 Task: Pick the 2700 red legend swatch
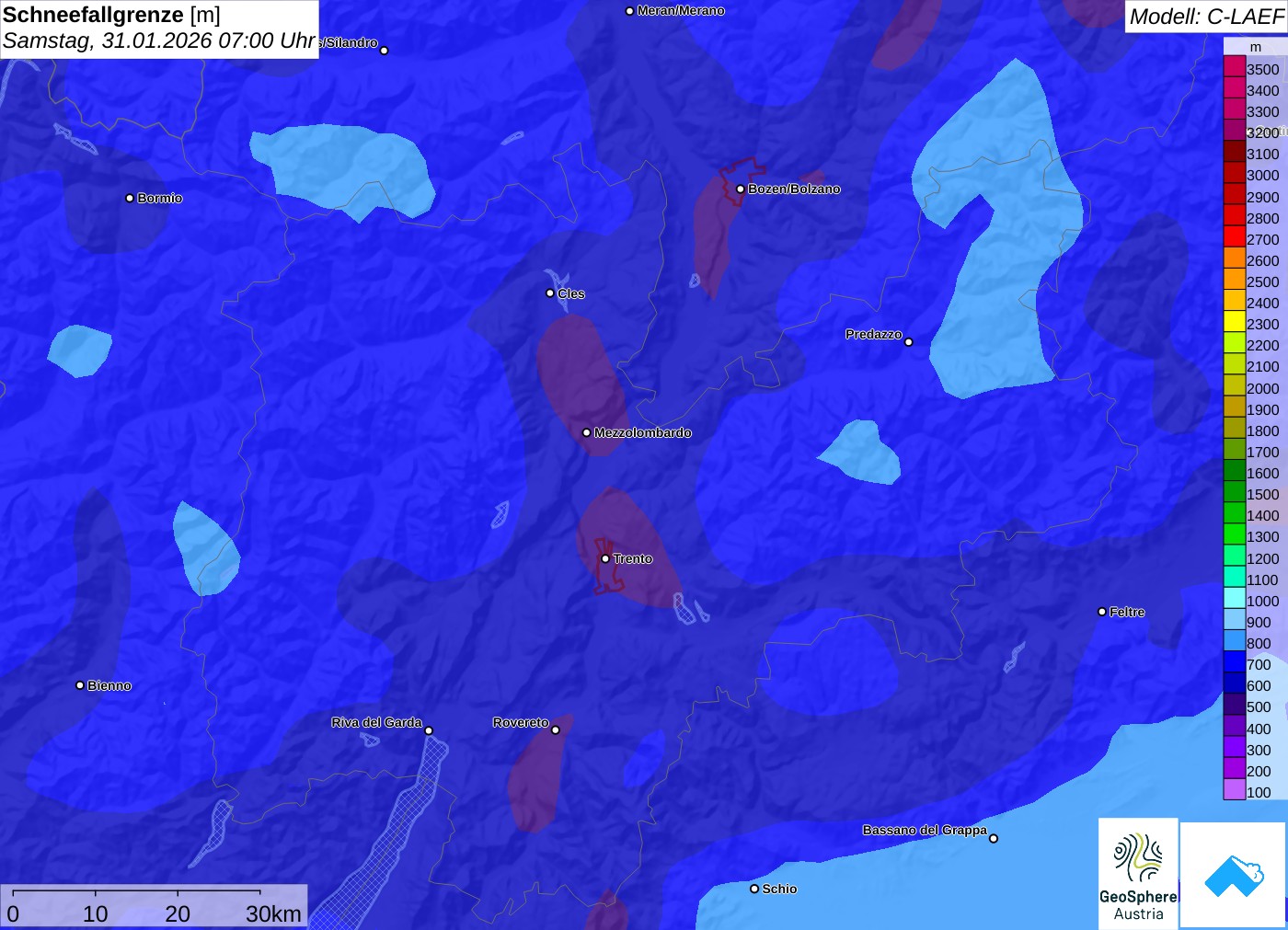1235,236
